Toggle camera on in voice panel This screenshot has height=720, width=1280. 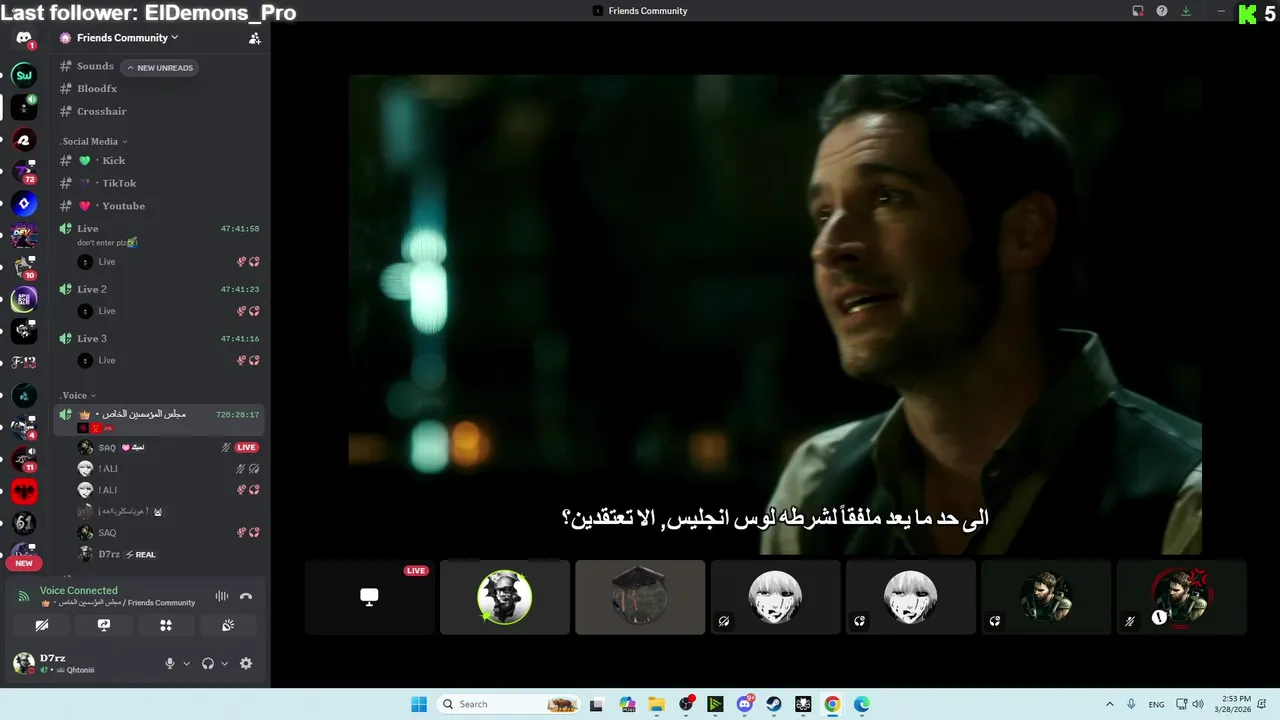coord(42,625)
